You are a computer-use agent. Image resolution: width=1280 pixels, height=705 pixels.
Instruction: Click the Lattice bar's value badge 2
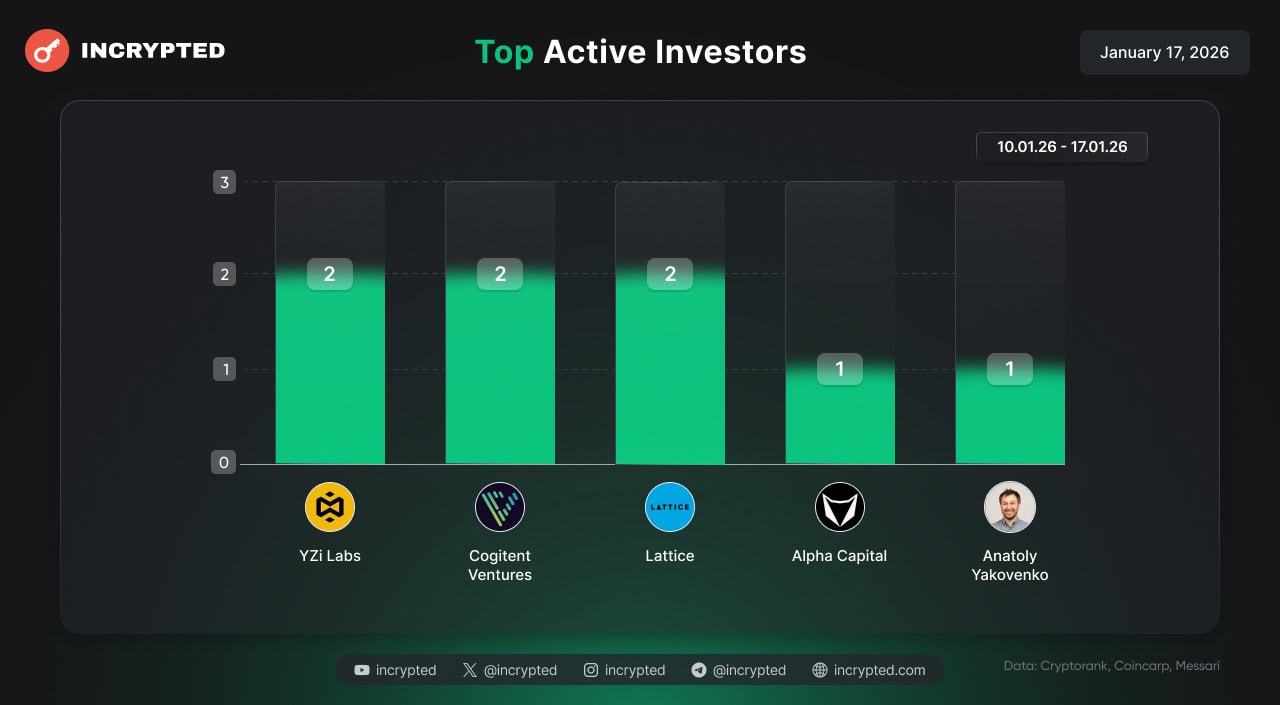[x=670, y=274]
